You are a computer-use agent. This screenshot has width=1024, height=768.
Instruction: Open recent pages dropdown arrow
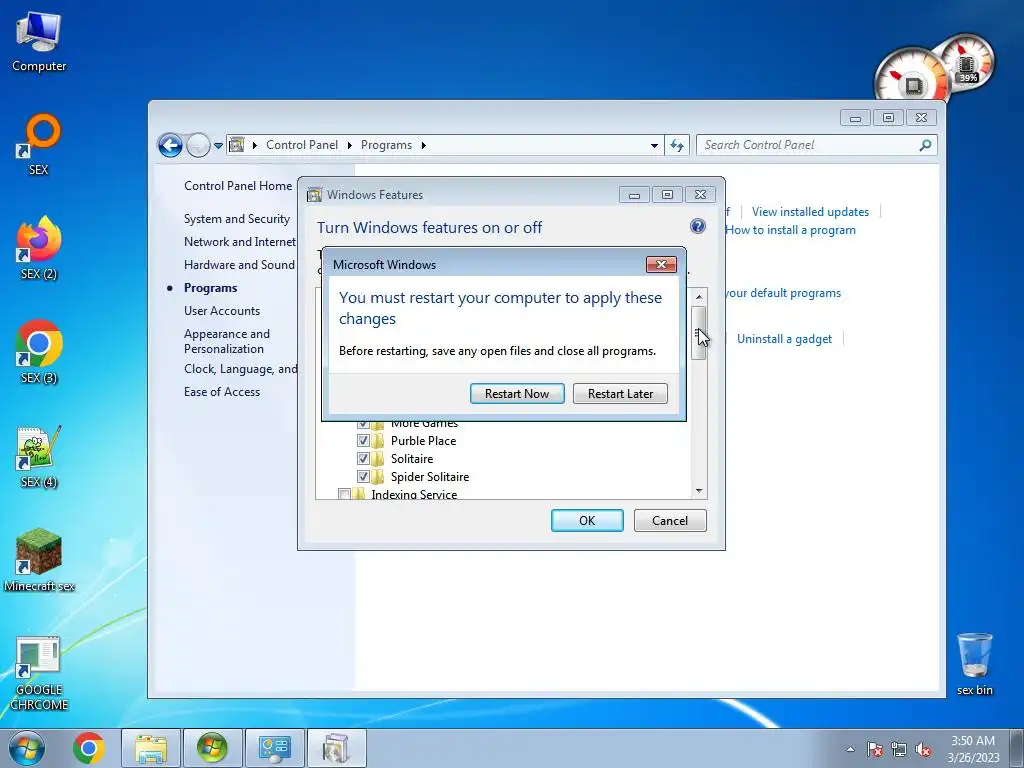[x=218, y=145]
